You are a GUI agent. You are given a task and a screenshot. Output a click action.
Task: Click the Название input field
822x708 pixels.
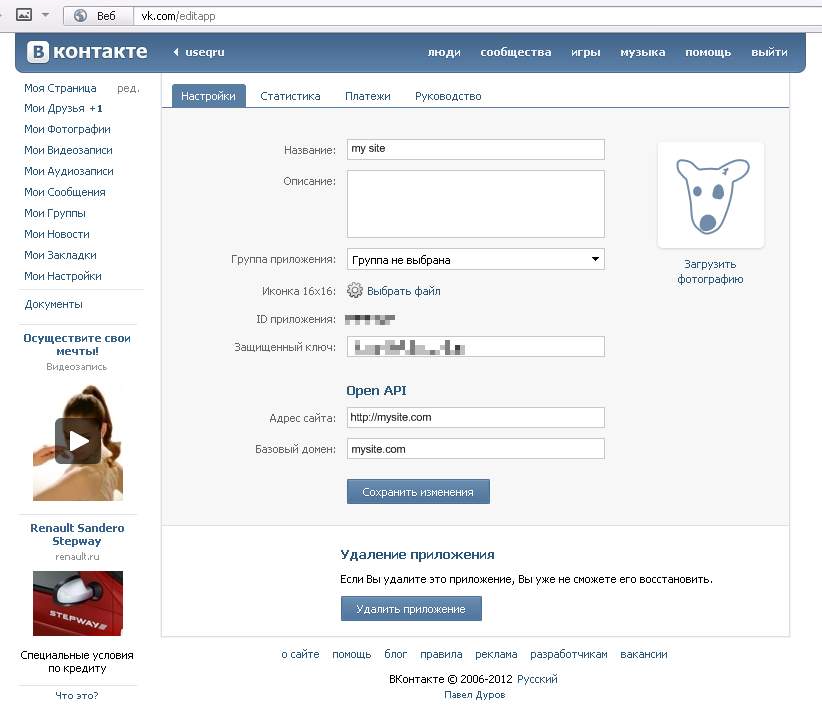pyautogui.click(x=475, y=149)
